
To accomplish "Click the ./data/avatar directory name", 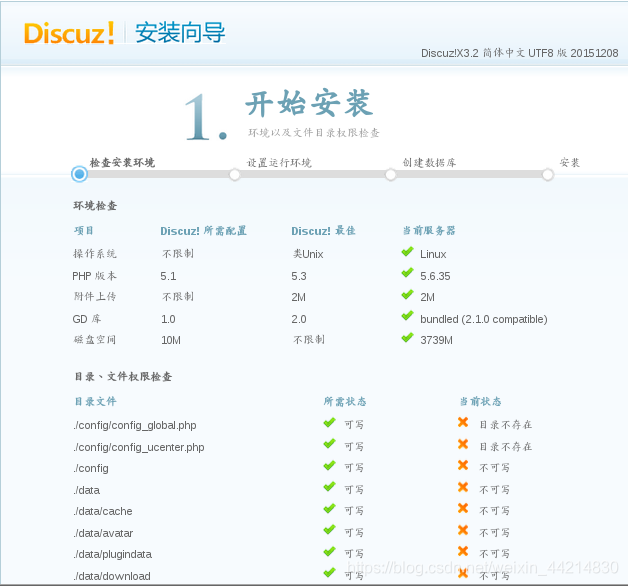I will click(x=103, y=533).
